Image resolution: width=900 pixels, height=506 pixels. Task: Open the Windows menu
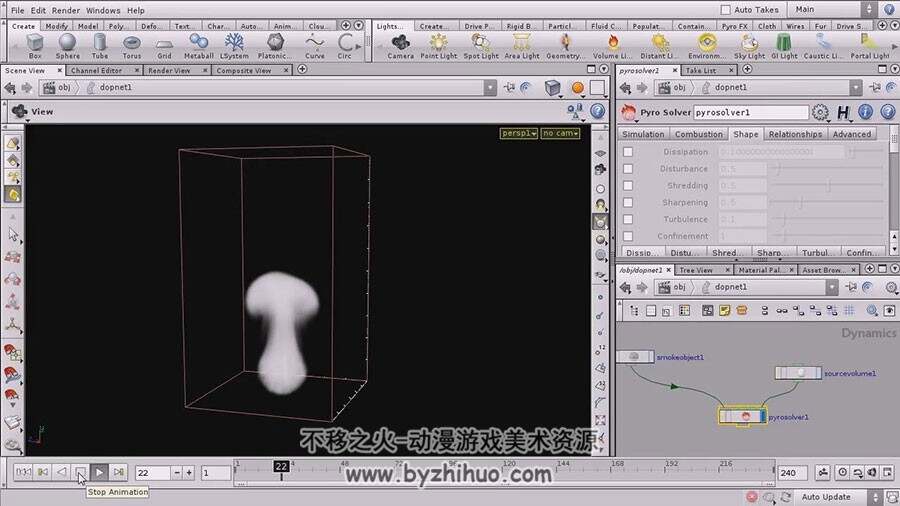point(103,10)
